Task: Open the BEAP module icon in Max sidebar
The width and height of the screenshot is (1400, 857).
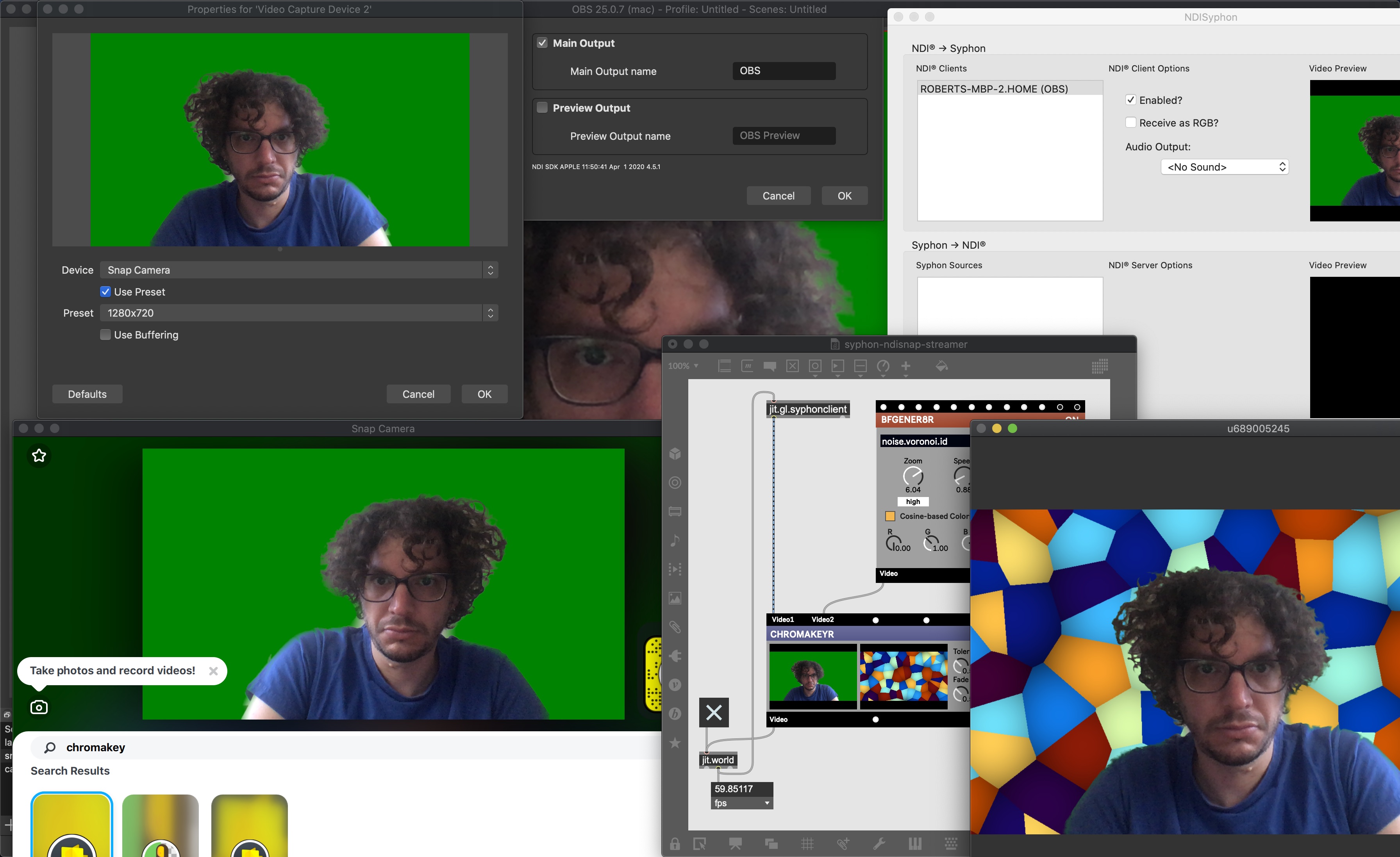Action: [x=675, y=511]
